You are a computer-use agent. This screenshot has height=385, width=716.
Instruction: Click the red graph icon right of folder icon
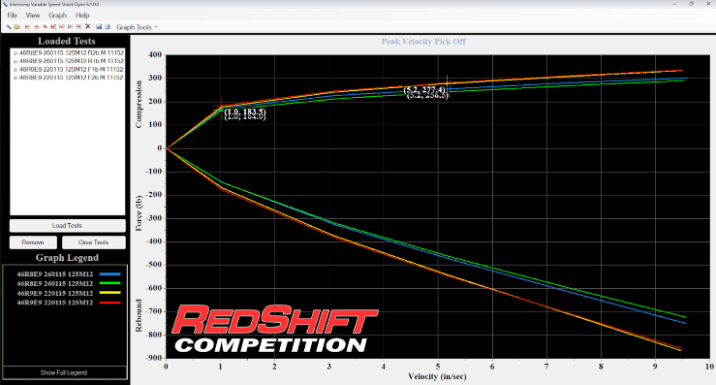(27, 27)
